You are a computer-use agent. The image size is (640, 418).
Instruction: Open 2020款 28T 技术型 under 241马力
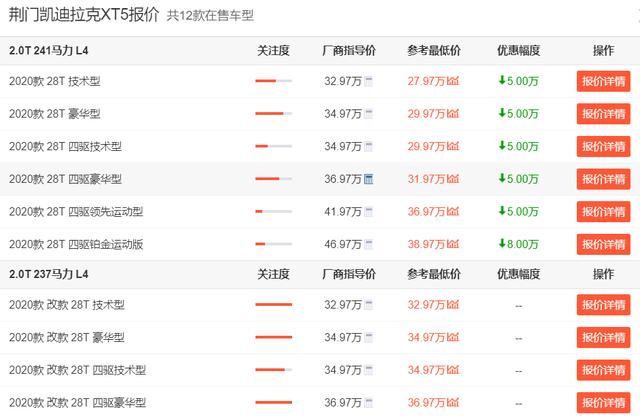click(55, 81)
